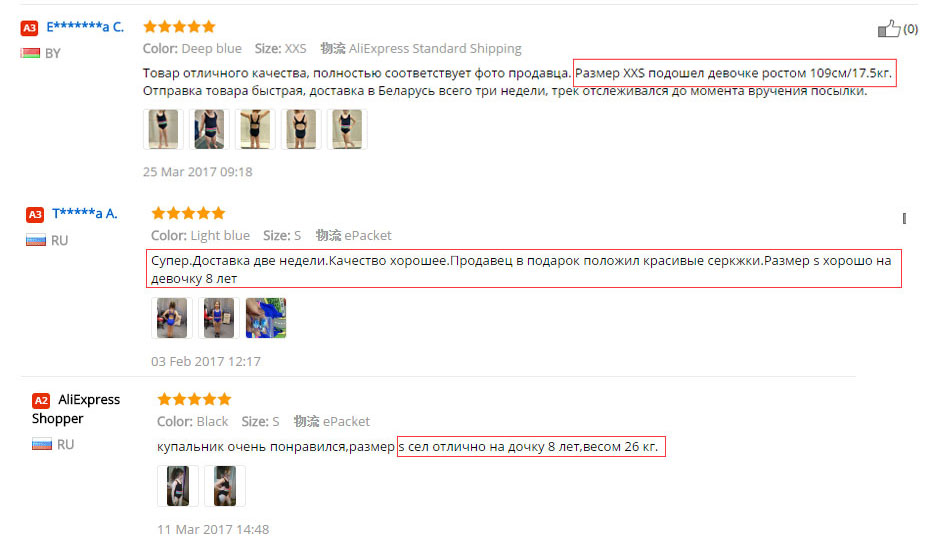Open first photo in Black swimsuit review
This screenshot has height=546, width=930.
coord(178,486)
